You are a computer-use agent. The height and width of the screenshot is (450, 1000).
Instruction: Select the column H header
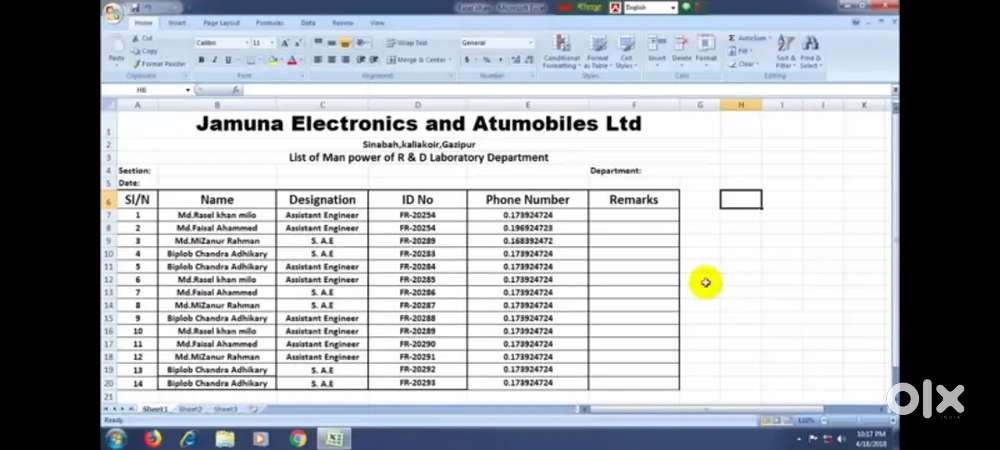coord(741,105)
